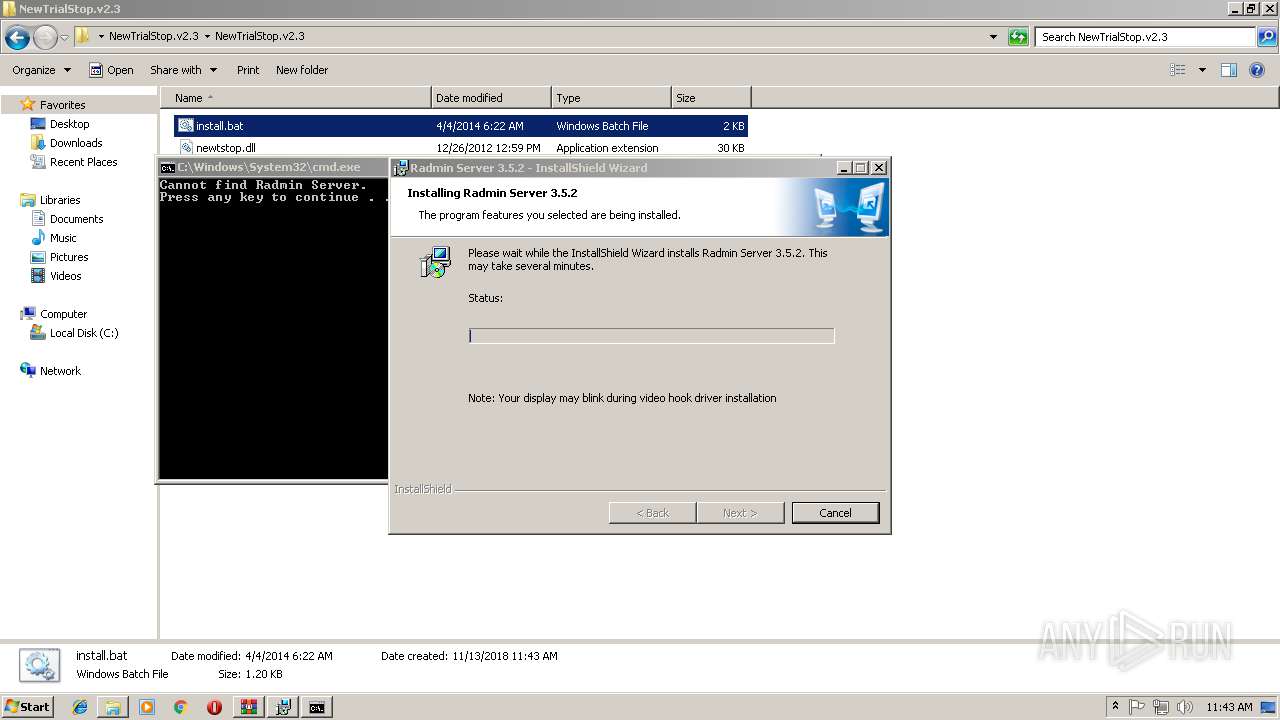Screen dimensions: 1280x720
Task: Minimize the Radmin installer window
Action: click(844, 168)
